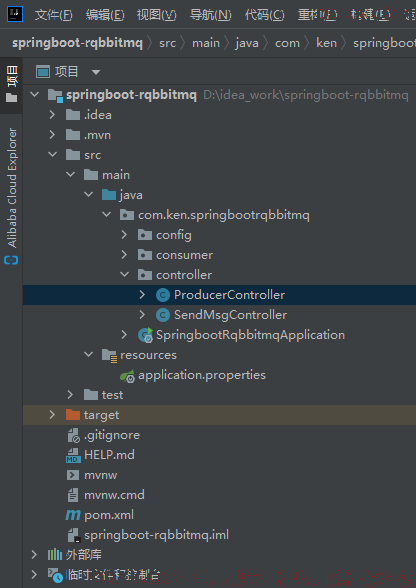Expand the consumer package
The image size is (416, 588).
pyautogui.click(x=125, y=255)
